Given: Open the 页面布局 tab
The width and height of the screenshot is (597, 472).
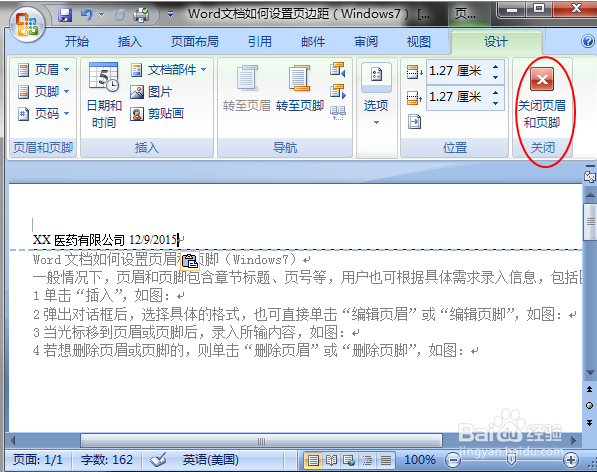Looking at the screenshot, I should pos(195,41).
